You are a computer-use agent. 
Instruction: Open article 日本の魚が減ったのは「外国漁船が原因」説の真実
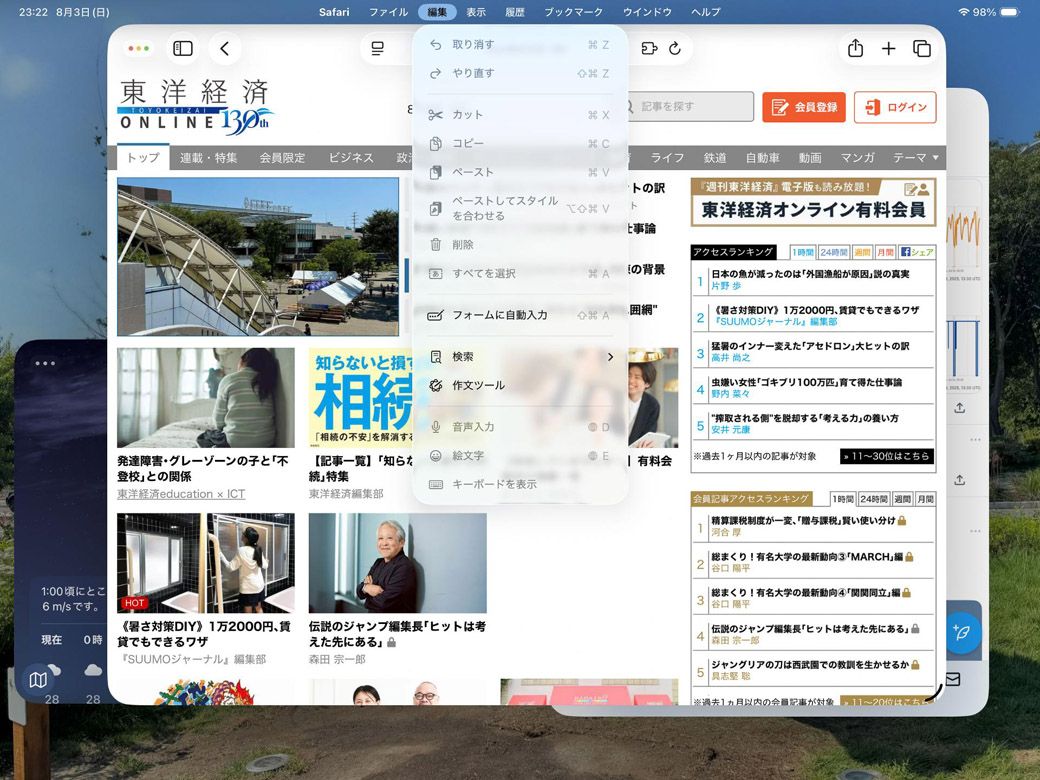[810, 274]
